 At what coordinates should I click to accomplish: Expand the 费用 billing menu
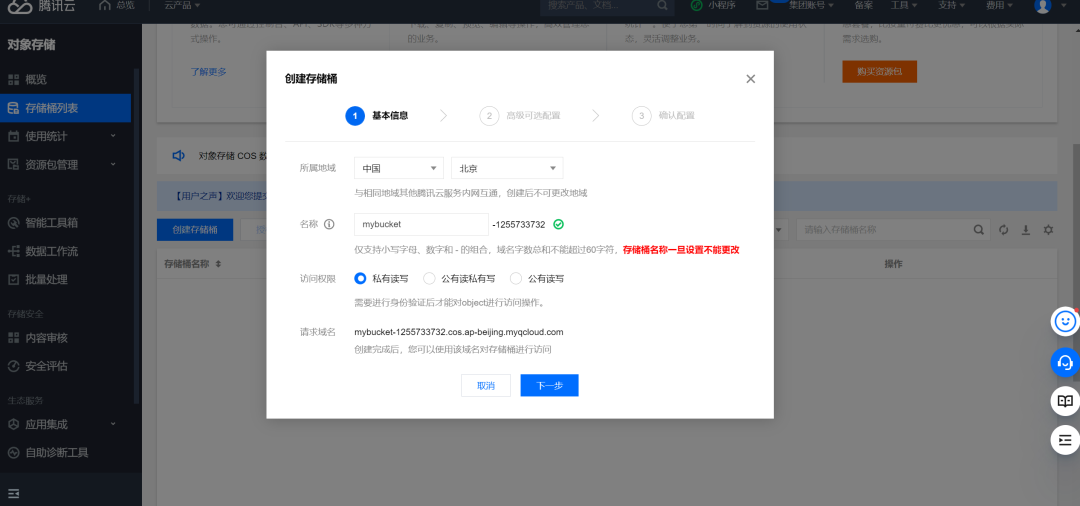click(x=999, y=6)
